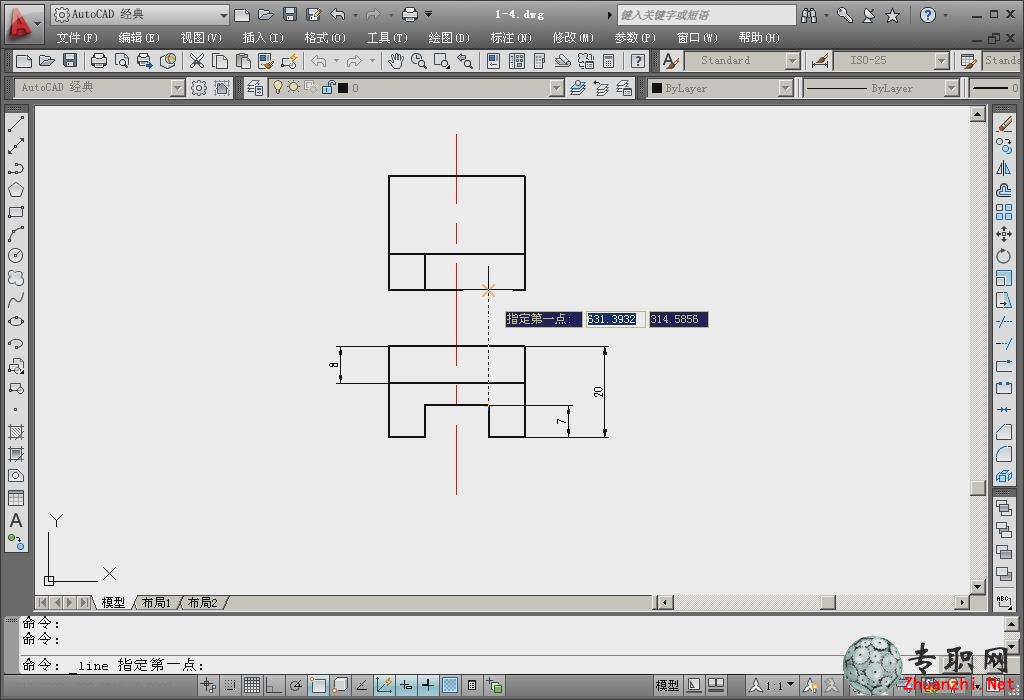
Task: Open the 文件(F) menu
Action: point(77,38)
